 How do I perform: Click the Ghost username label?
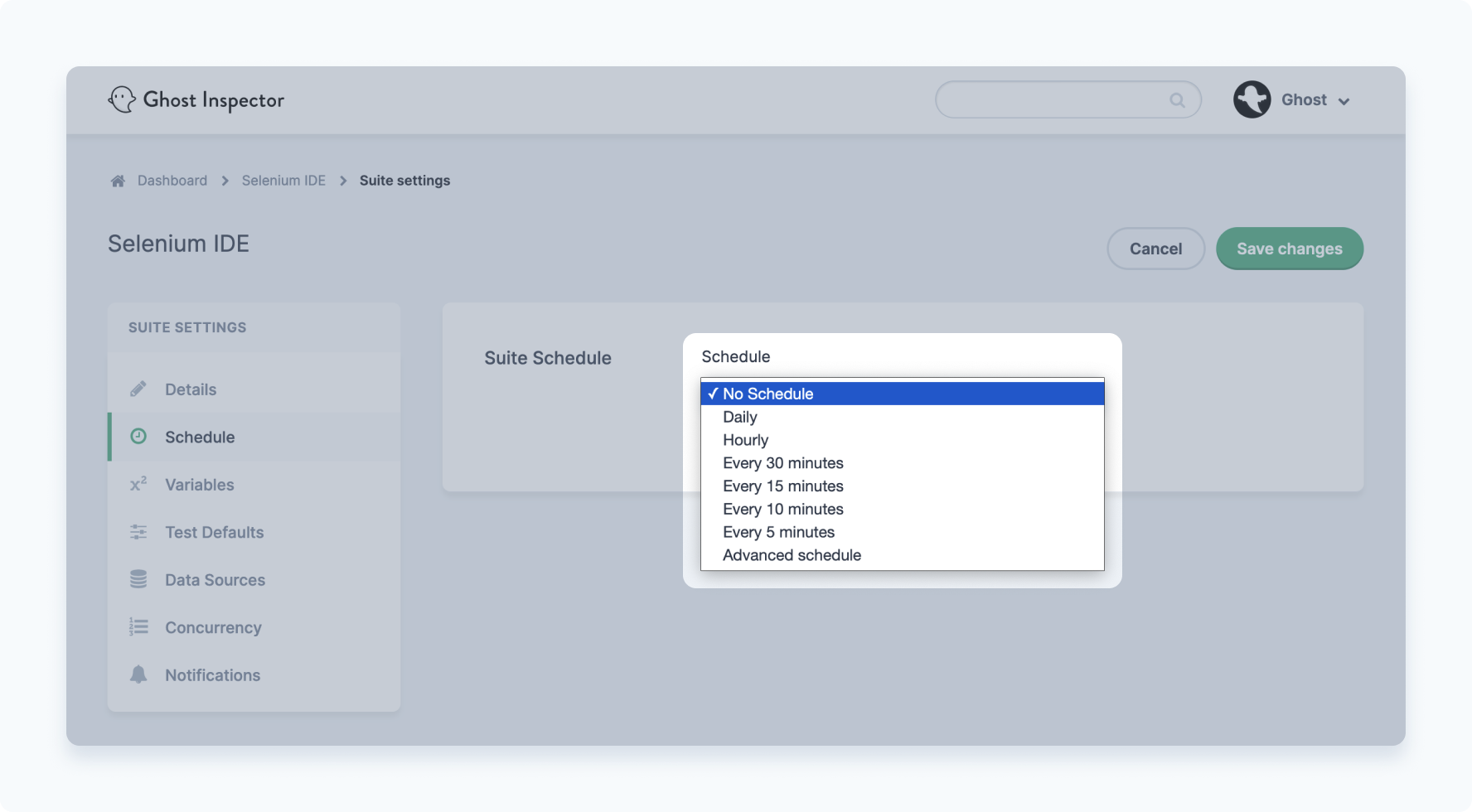[1304, 99]
